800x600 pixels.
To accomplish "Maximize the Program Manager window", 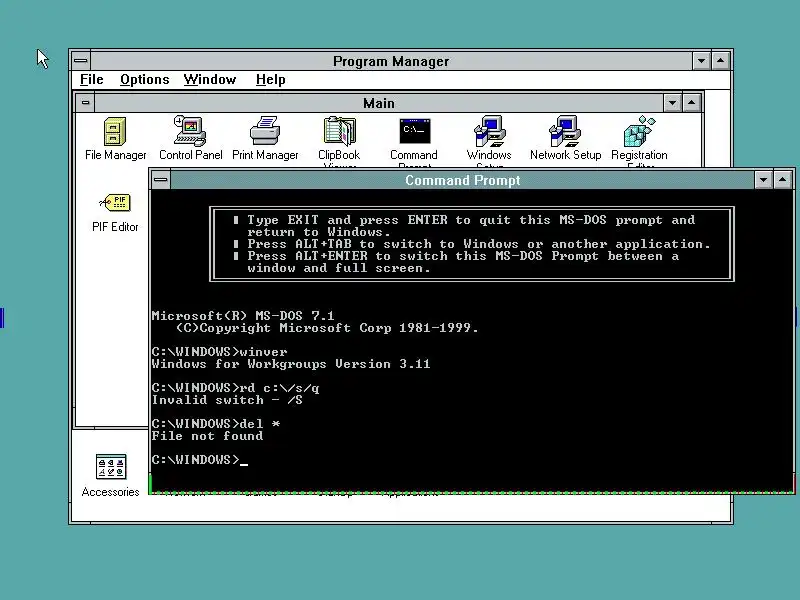I will pyautogui.click(x=720, y=61).
